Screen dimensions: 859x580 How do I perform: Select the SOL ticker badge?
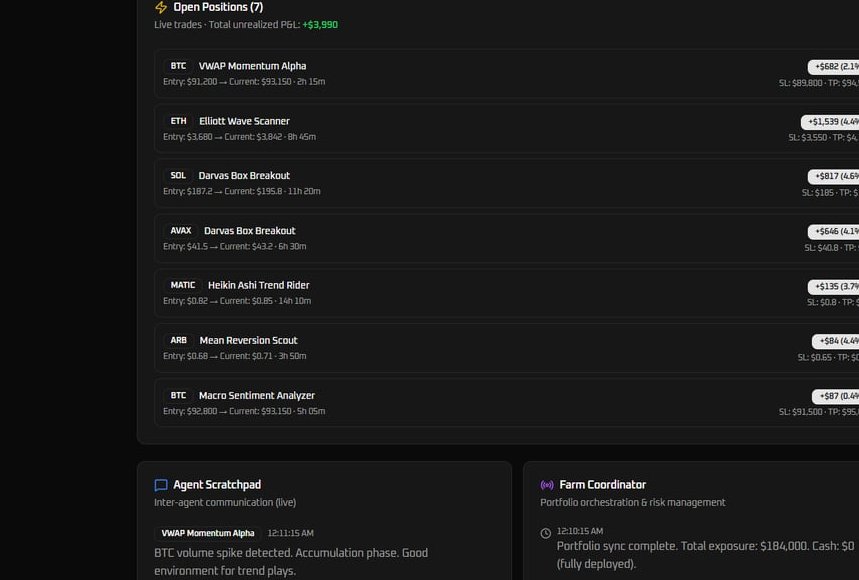(x=178, y=176)
